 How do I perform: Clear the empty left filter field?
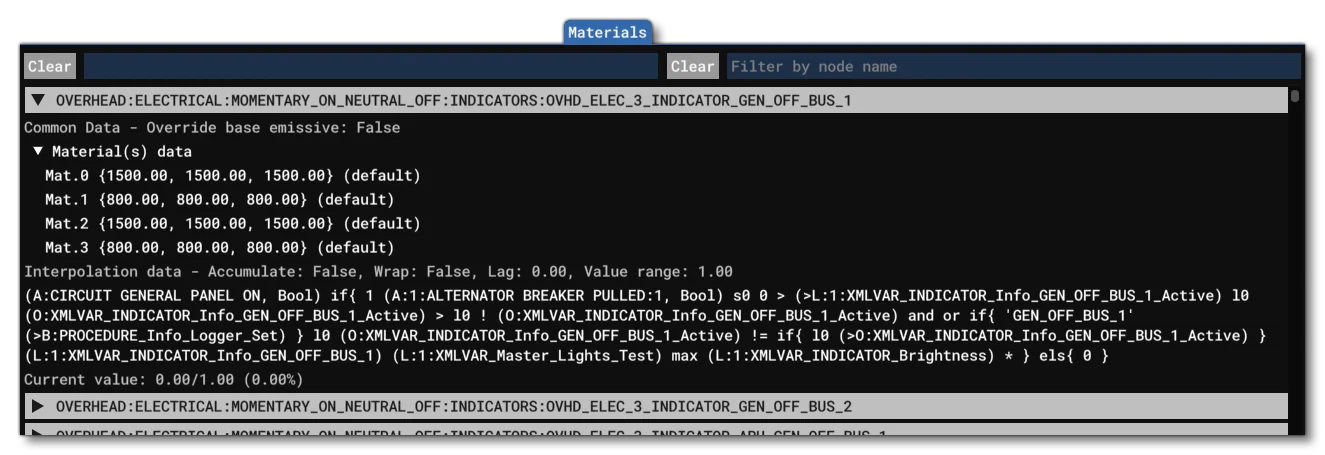click(x=50, y=66)
